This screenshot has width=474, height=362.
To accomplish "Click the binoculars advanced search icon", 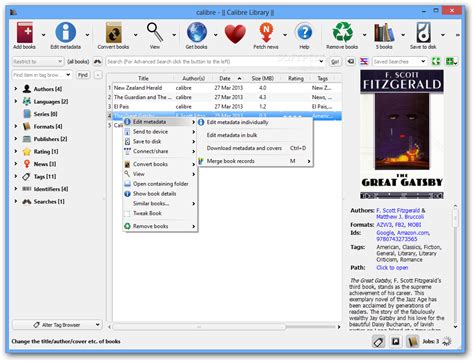I will 97,62.
